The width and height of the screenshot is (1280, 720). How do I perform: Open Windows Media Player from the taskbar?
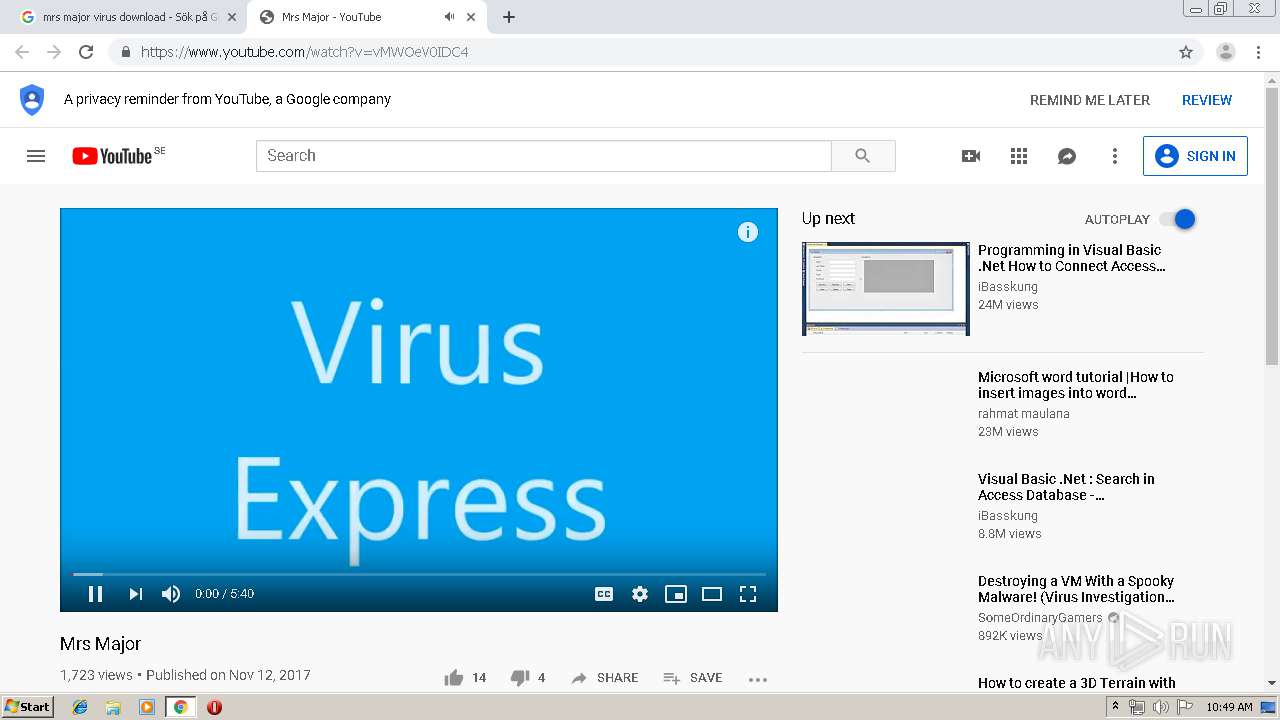[147, 707]
